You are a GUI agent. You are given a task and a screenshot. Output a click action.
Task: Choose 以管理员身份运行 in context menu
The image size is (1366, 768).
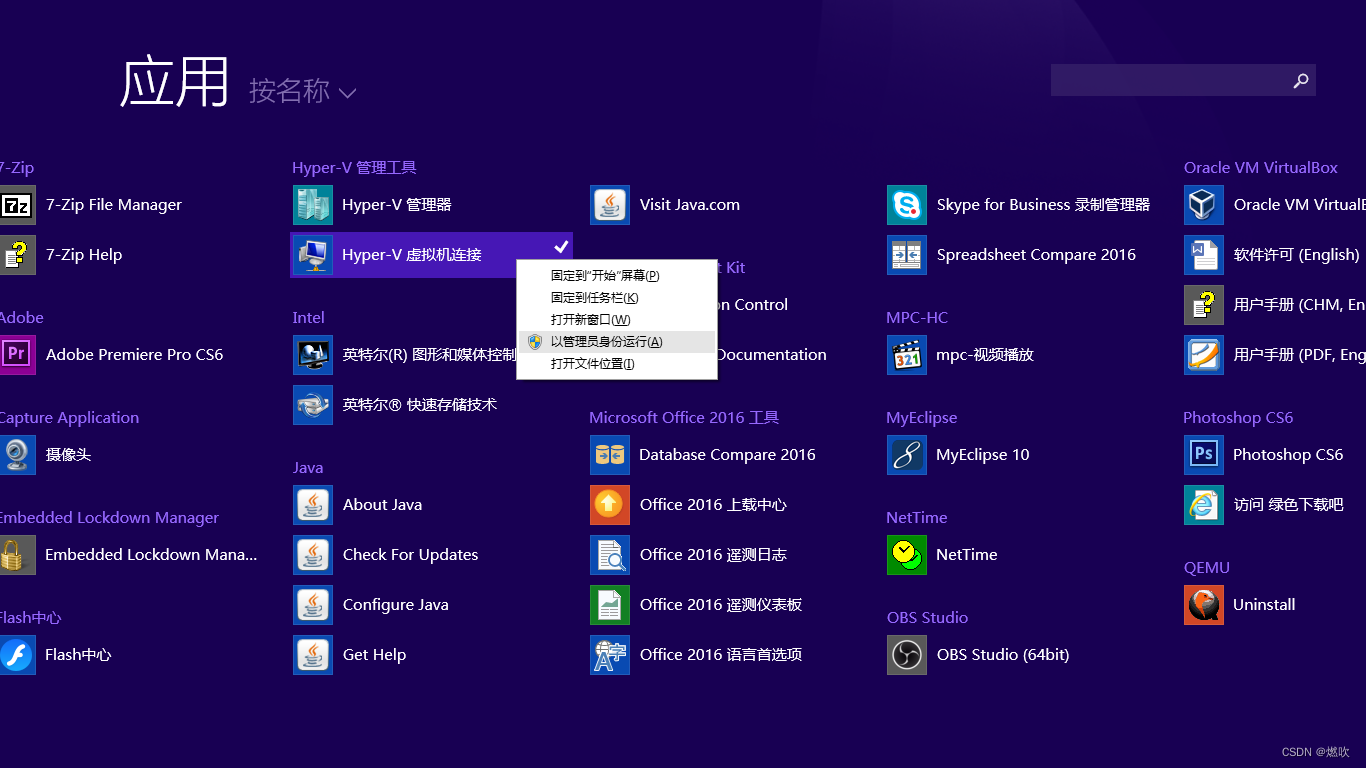click(x=617, y=341)
